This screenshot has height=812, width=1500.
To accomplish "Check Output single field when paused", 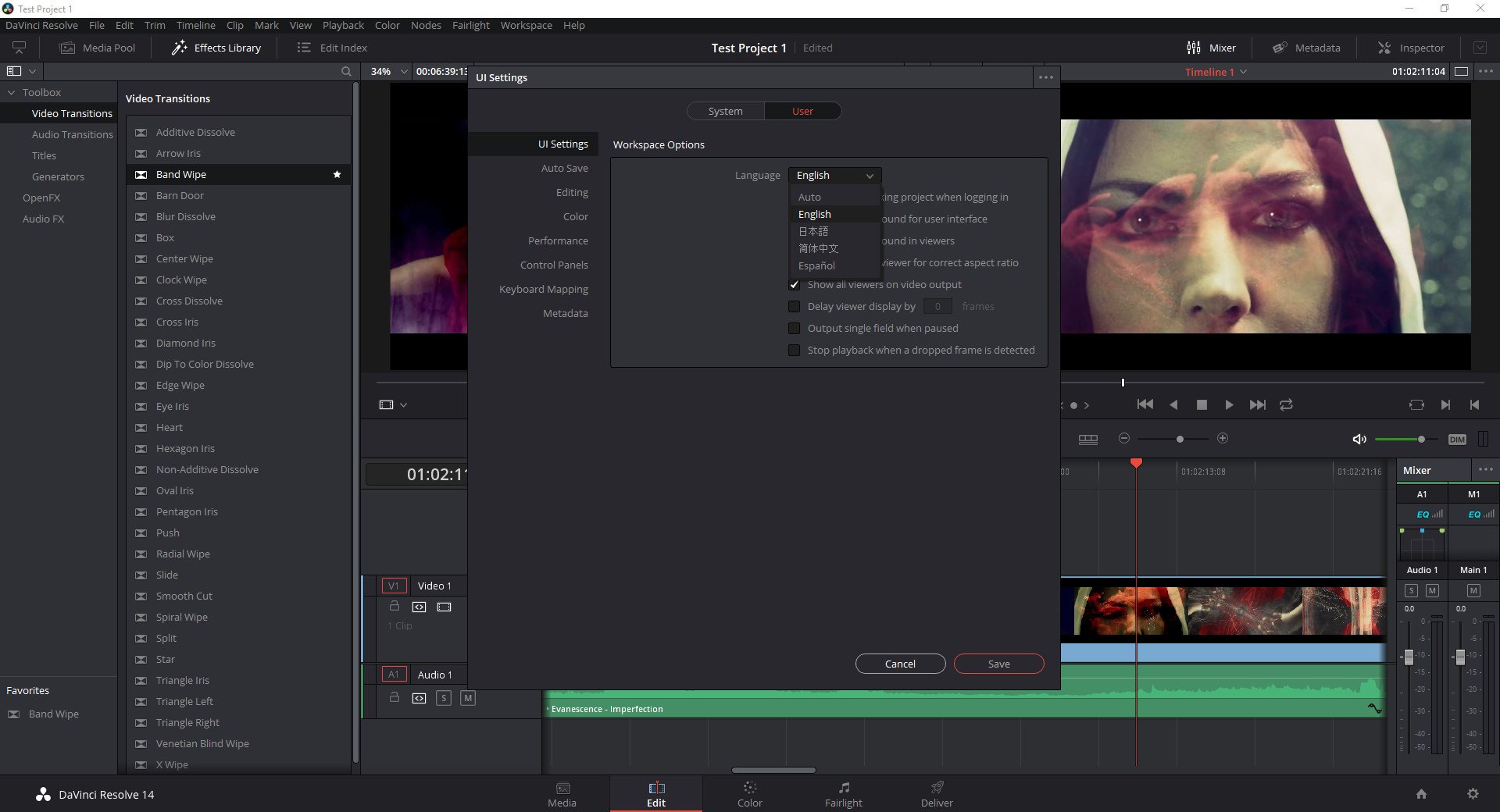I will (795, 329).
